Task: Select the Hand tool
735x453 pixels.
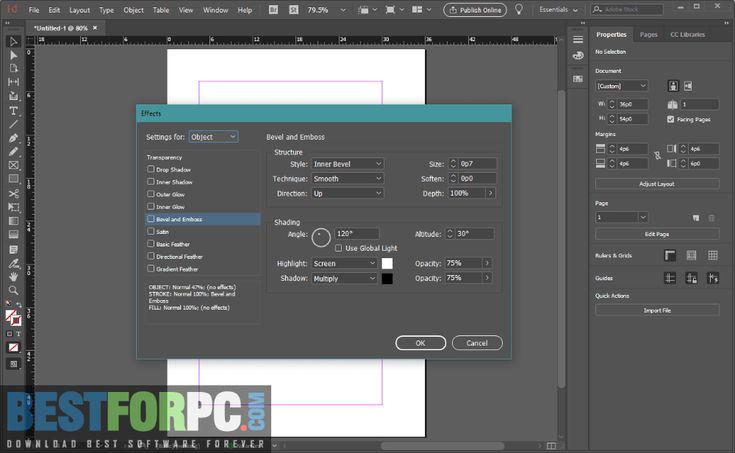Action: click(x=13, y=277)
